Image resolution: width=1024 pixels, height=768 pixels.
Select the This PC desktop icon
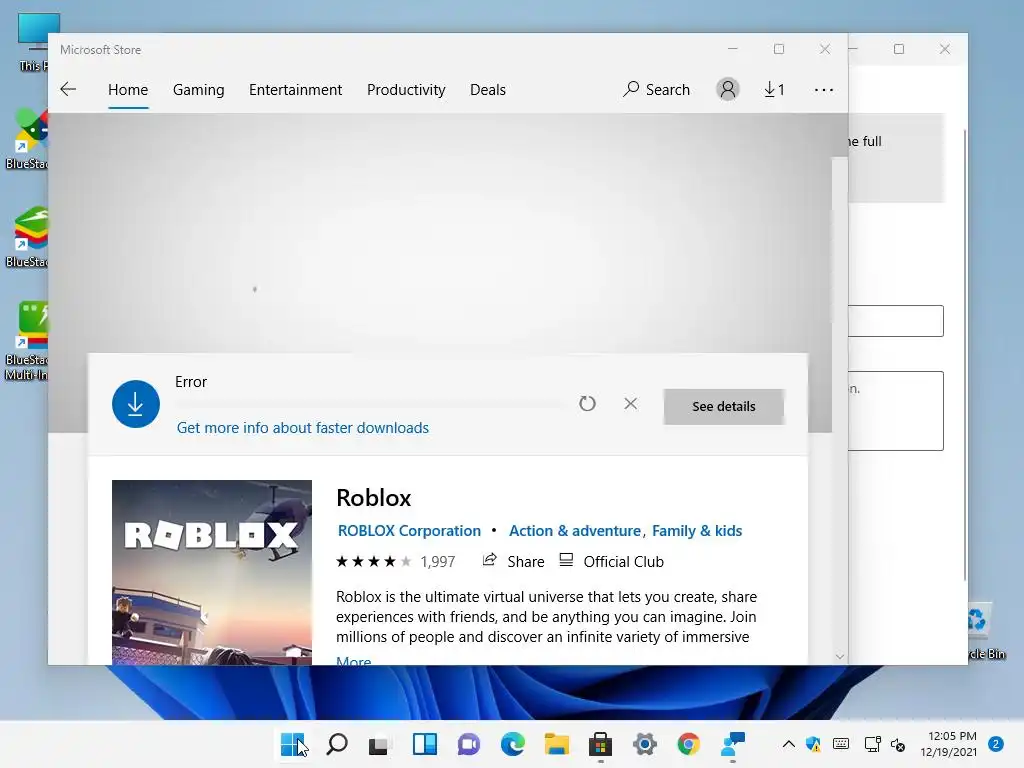point(31,42)
